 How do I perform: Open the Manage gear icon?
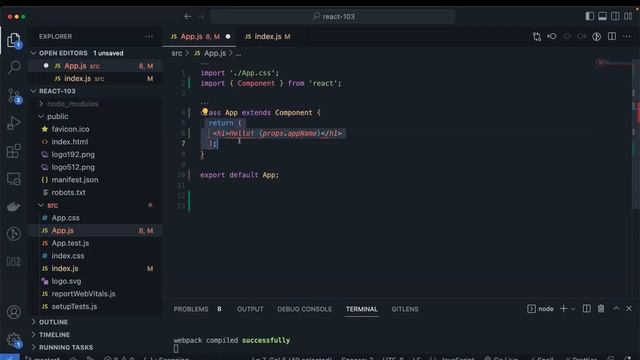pos(14,340)
